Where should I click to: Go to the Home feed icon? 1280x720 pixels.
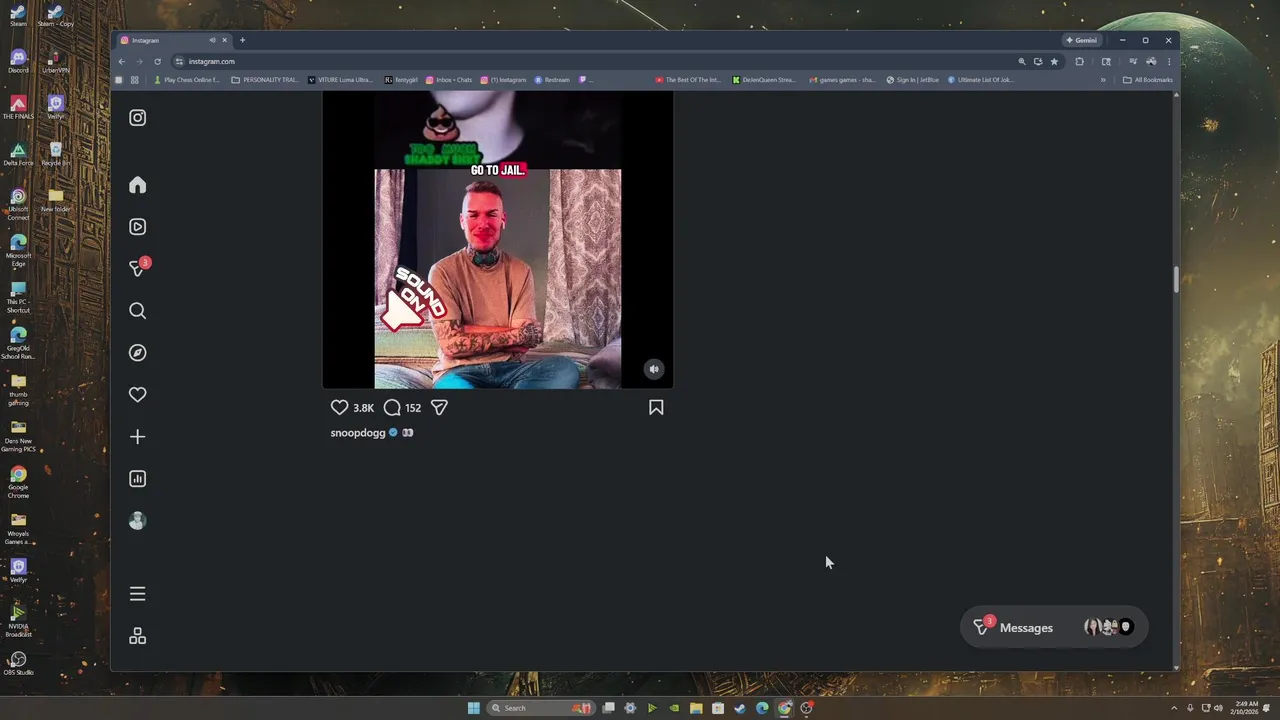click(x=138, y=185)
